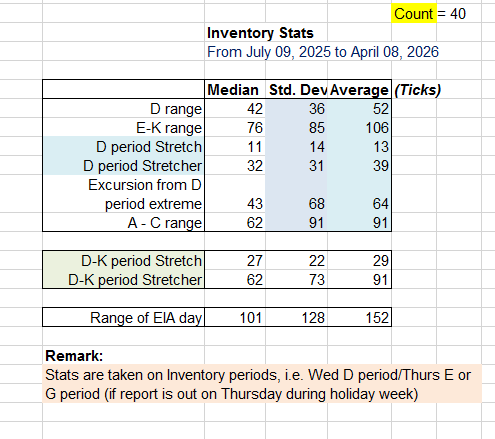This screenshot has height=439, width=495.
Task: Select D-K period Stretch label cell
Action: (123, 260)
